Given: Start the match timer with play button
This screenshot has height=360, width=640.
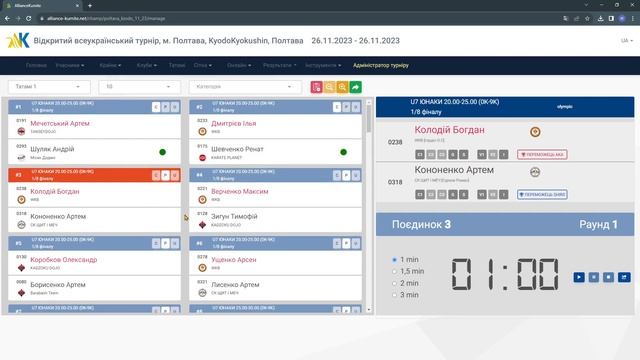Looking at the screenshot, I should pyautogui.click(x=579, y=277).
